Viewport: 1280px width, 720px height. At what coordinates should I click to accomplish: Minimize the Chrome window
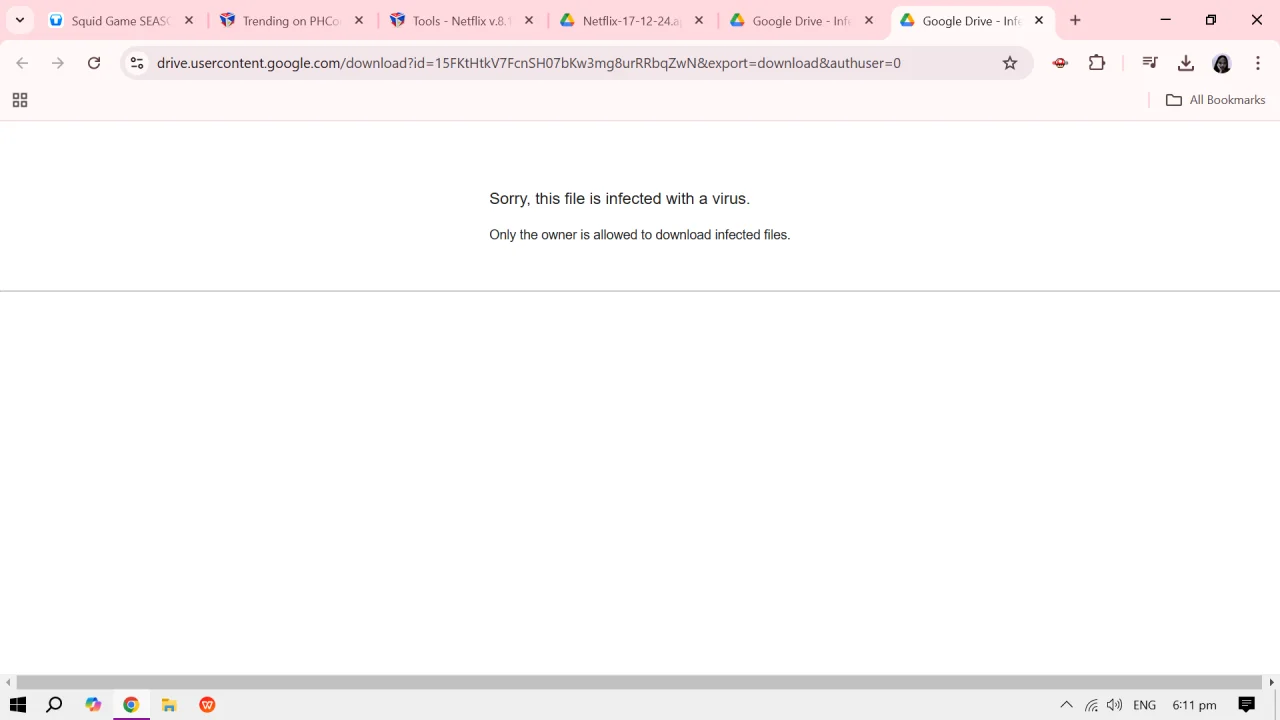pos(1165,20)
